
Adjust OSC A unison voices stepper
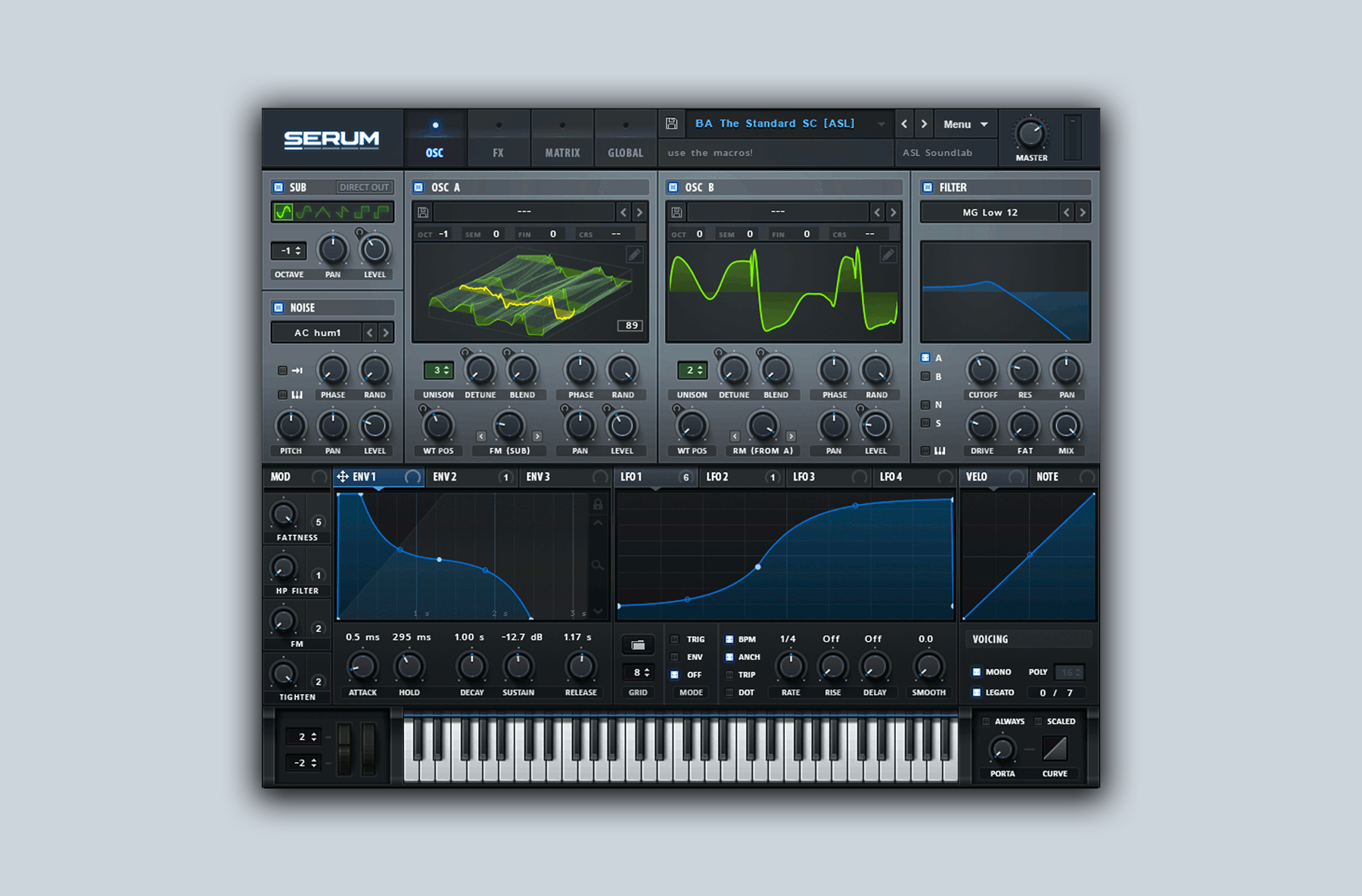coord(438,370)
